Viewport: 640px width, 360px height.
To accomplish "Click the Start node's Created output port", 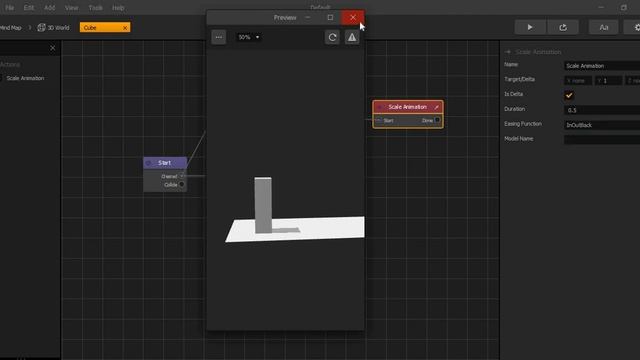I will [x=182, y=176].
